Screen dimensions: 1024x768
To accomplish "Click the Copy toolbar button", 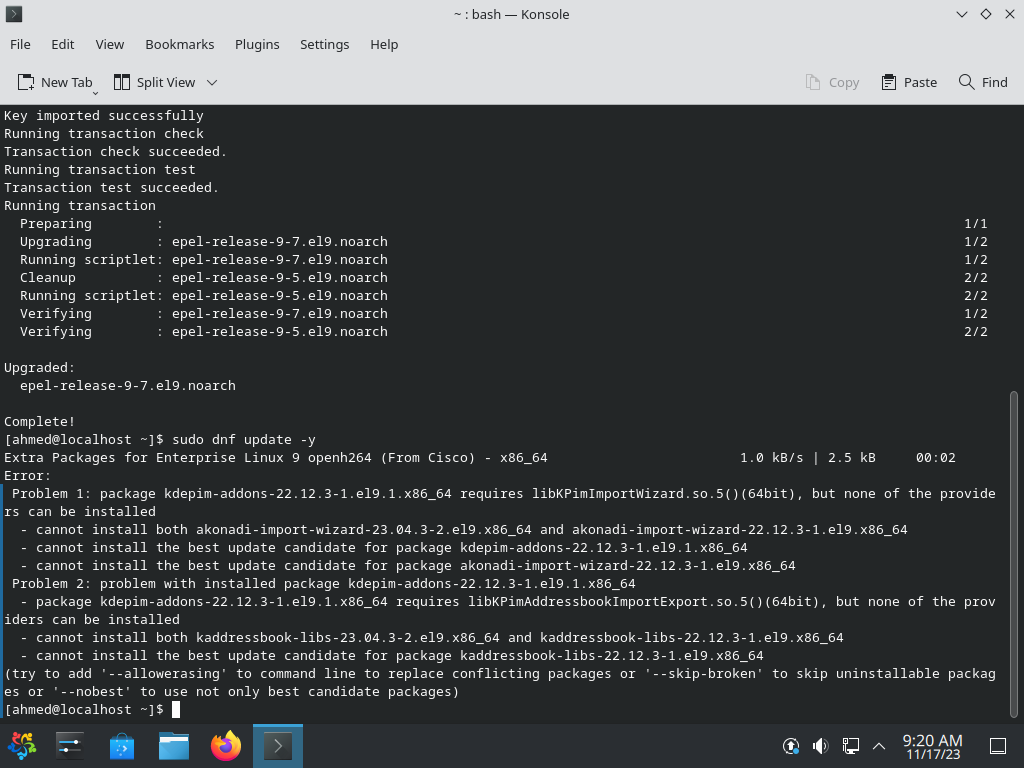I will pos(833,82).
